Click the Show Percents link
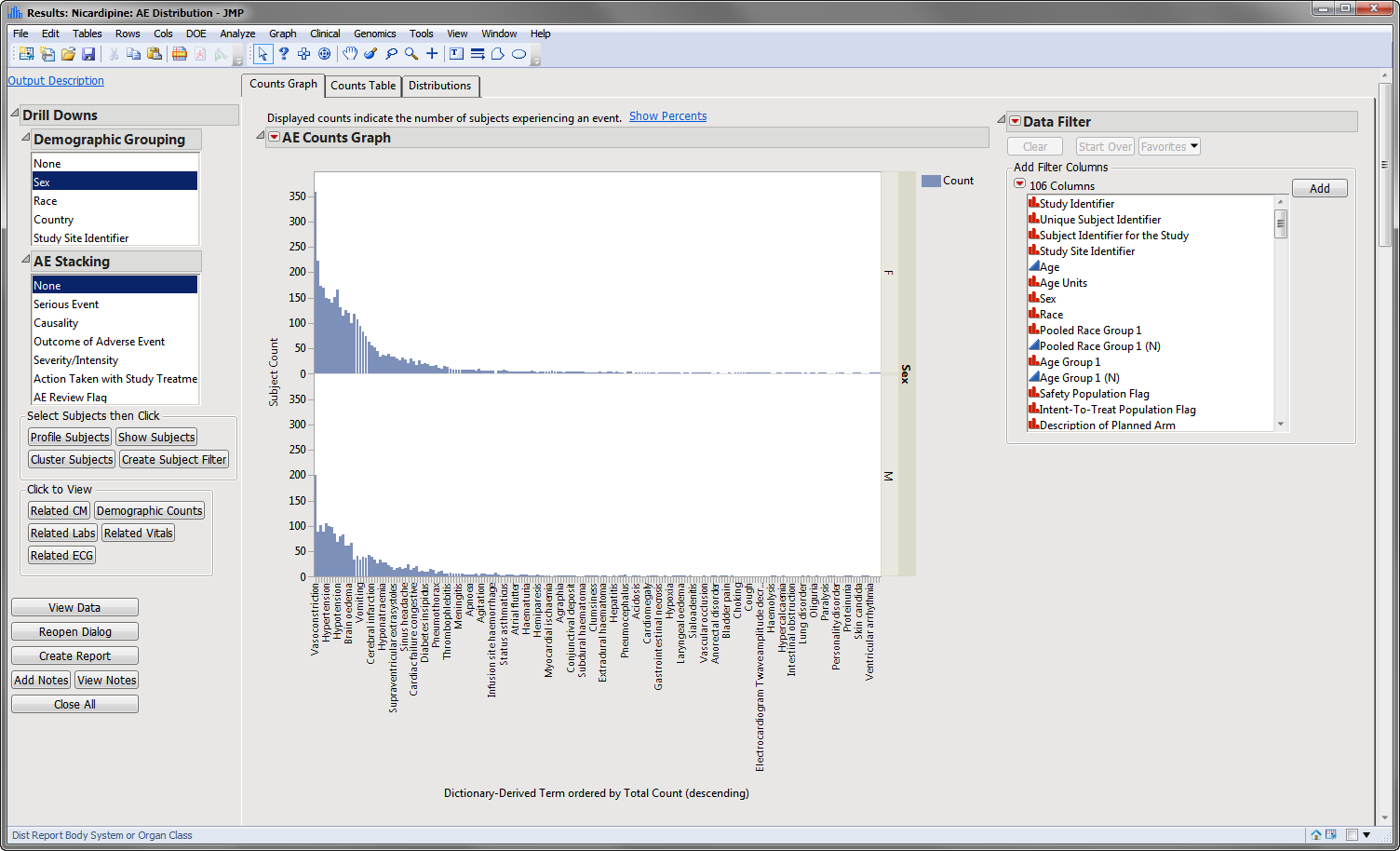1400x851 pixels. tap(667, 116)
